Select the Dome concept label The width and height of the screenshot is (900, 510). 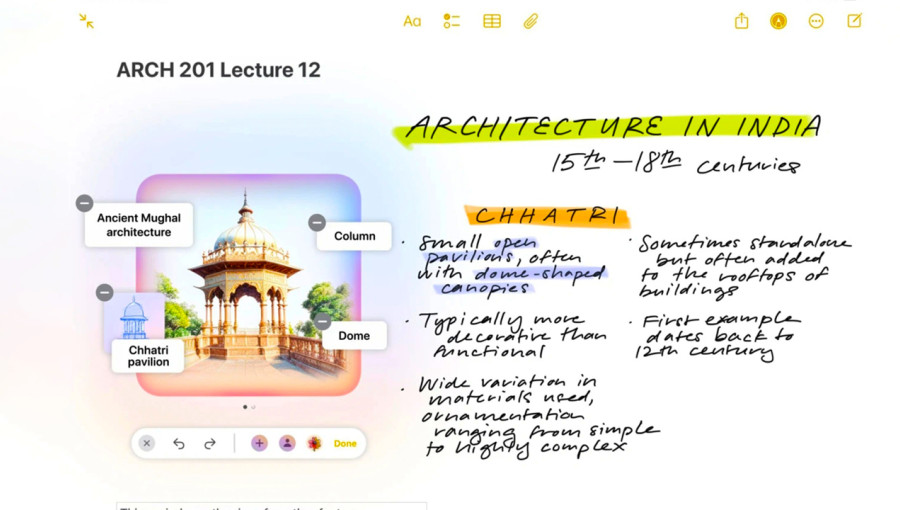354,336
